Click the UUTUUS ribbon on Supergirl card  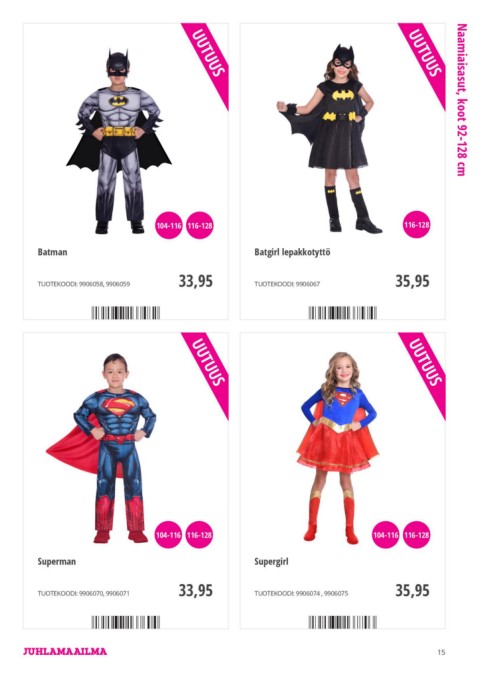click(425, 365)
